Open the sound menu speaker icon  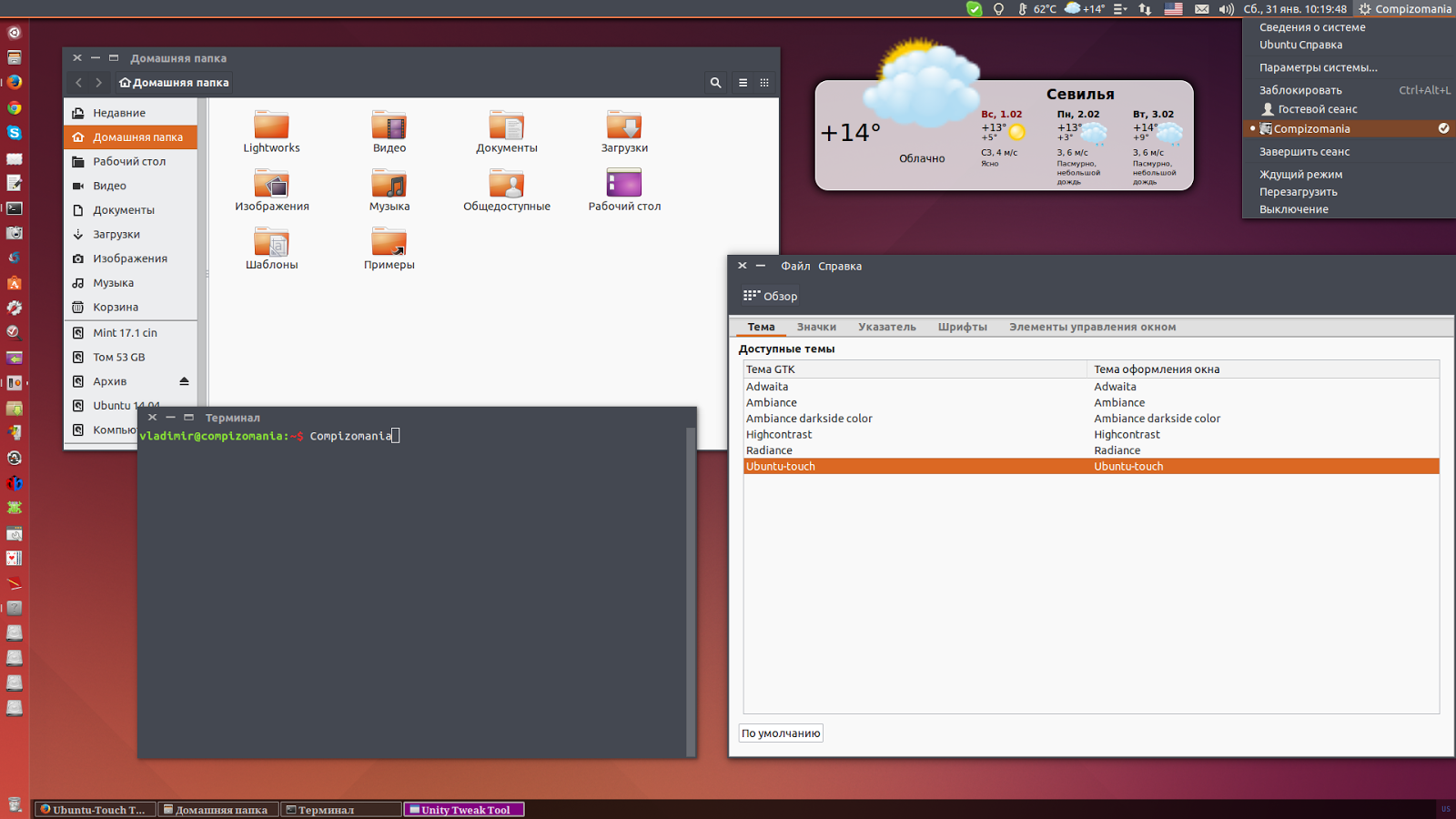coord(1226,9)
